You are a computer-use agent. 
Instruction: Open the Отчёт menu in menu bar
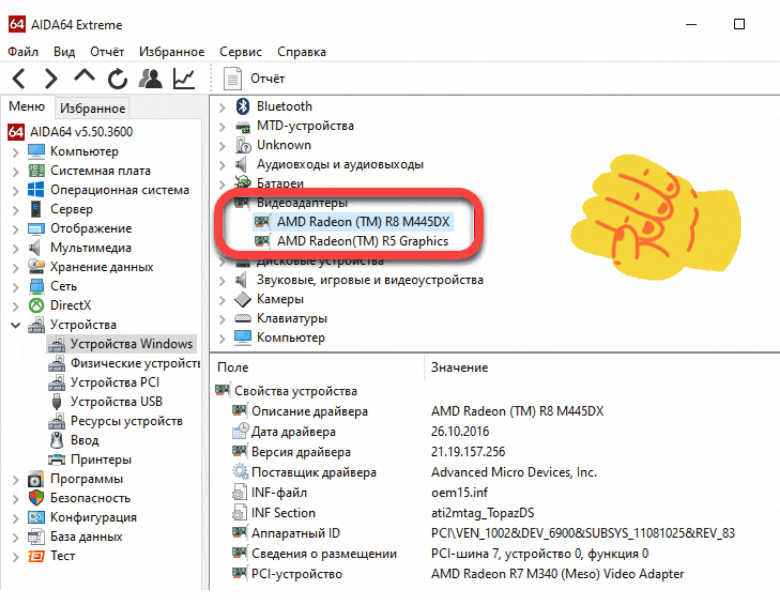107,52
